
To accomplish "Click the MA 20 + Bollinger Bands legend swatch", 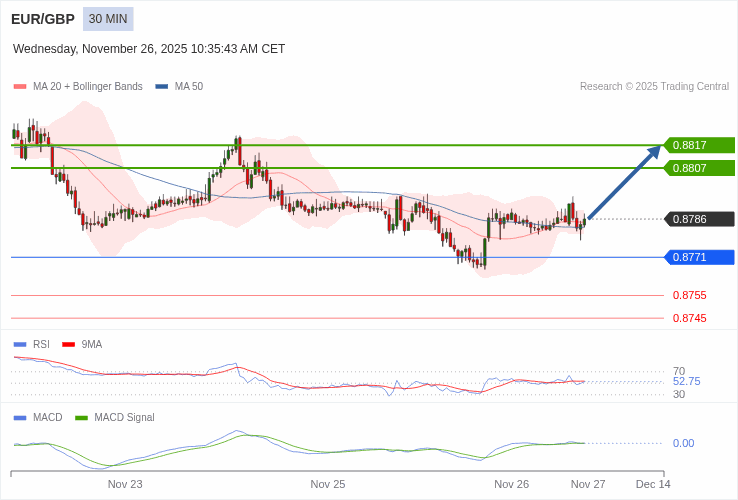I will tap(20, 87).
